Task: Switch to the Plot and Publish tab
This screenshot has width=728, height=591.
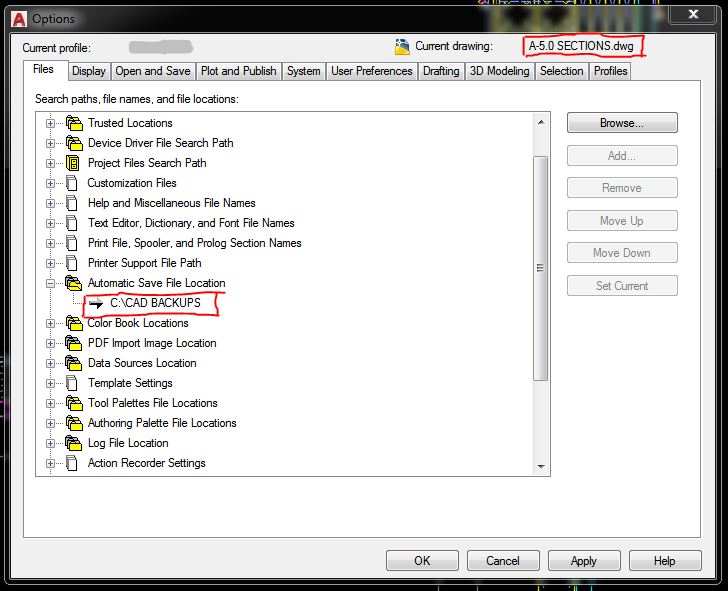Action: click(x=238, y=71)
